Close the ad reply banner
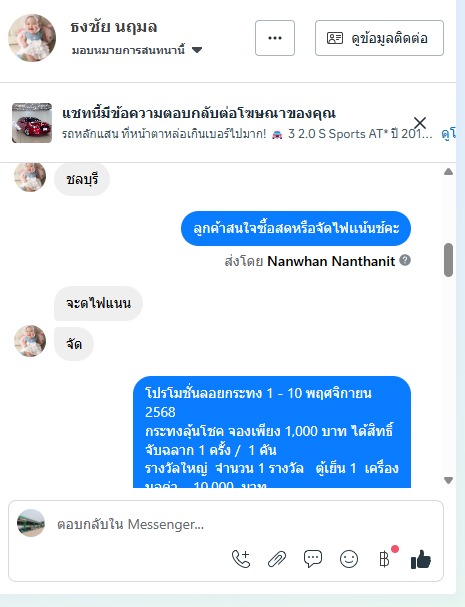 [420, 123]
